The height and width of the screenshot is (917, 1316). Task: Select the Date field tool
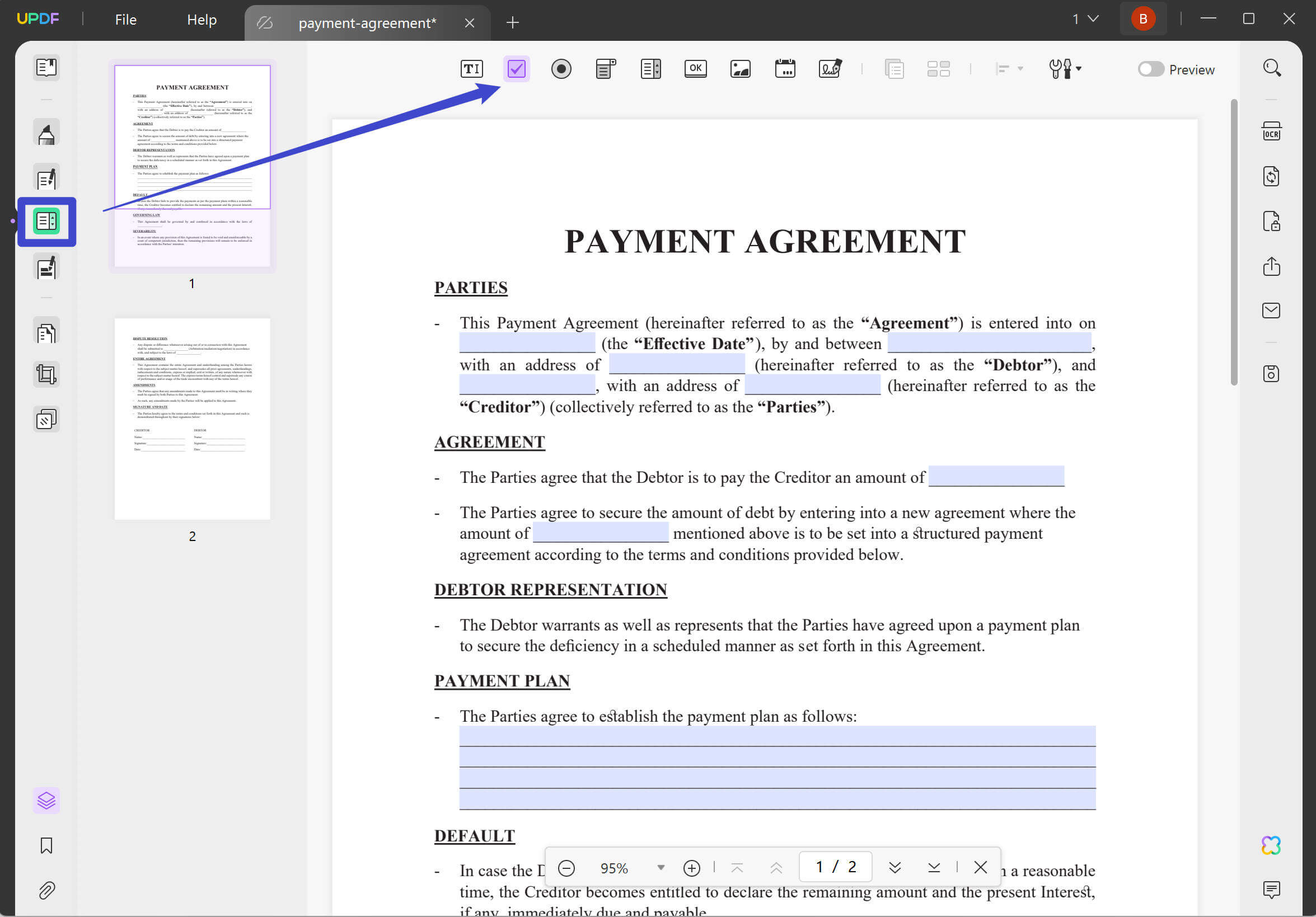pos(785,69)
